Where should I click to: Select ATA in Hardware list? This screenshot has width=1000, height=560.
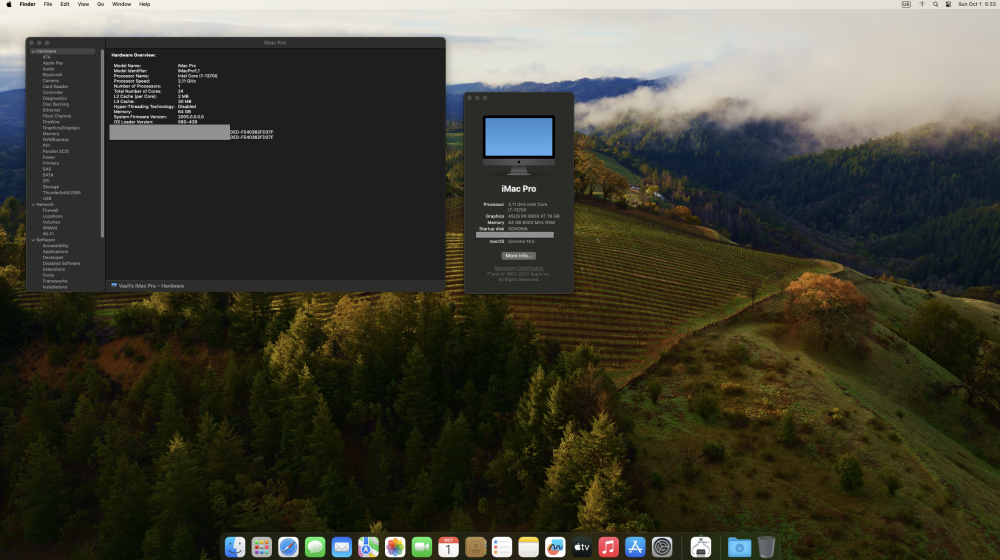point(47,57)
